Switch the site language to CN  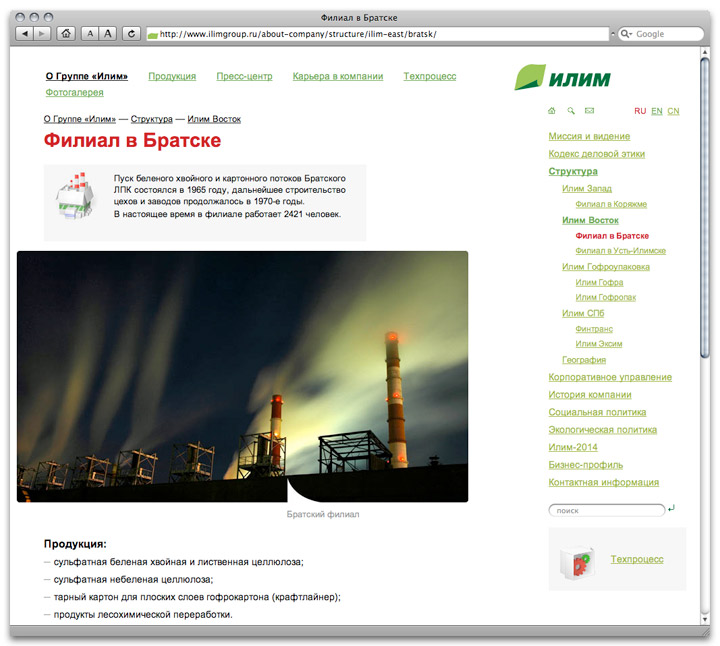point(673,111)
